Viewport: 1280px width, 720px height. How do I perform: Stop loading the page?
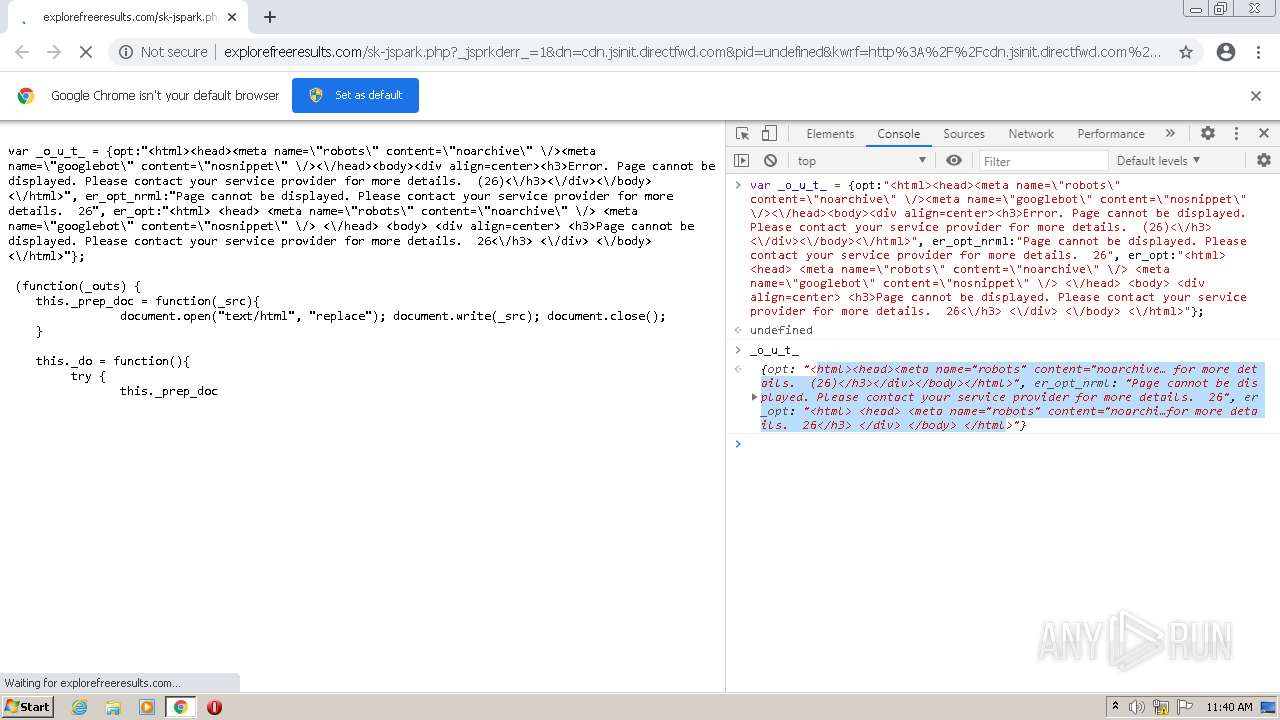[x=86, y=52]
